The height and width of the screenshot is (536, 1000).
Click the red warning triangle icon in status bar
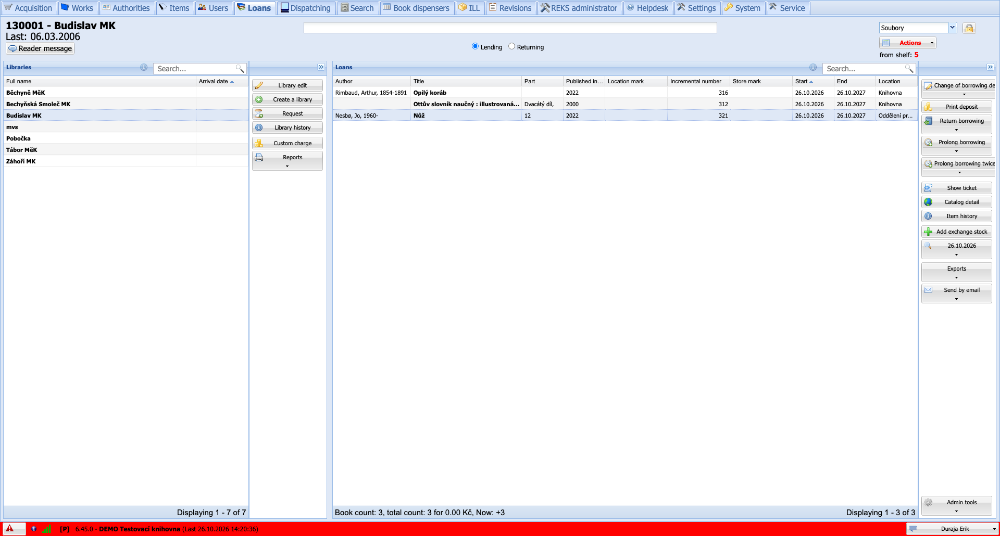[x=10, y=529]
